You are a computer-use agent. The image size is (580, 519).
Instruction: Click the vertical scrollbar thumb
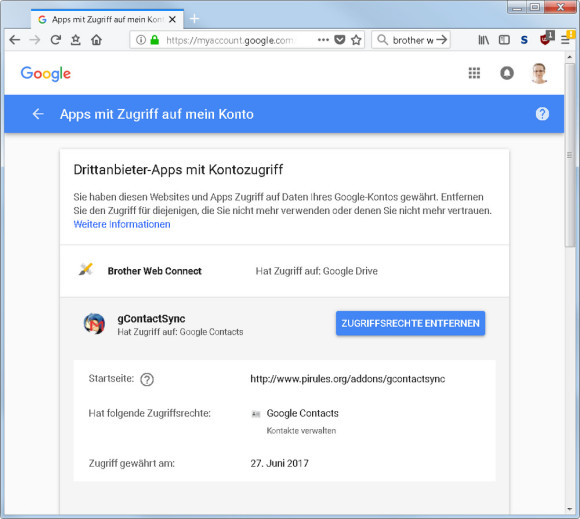click(570, 155)
